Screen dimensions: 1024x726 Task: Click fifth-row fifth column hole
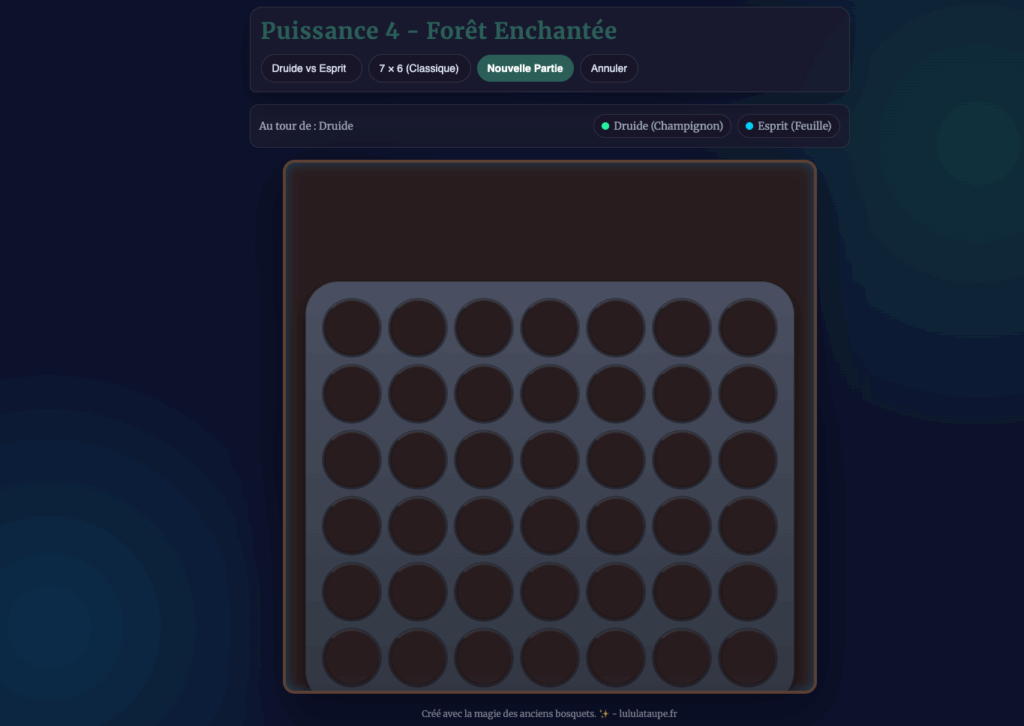pyautogui.click(x=616, y=592)
